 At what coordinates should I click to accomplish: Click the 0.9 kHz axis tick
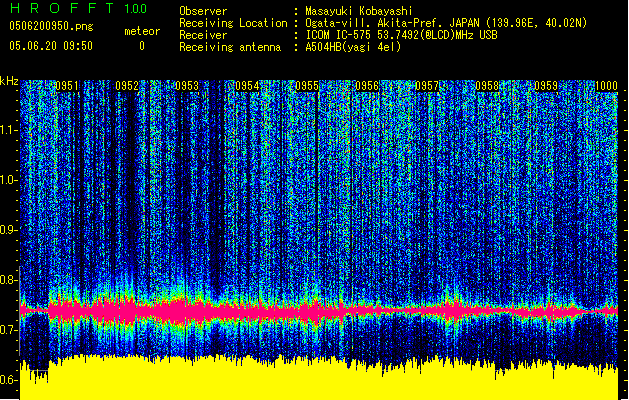tap(9, 230)
